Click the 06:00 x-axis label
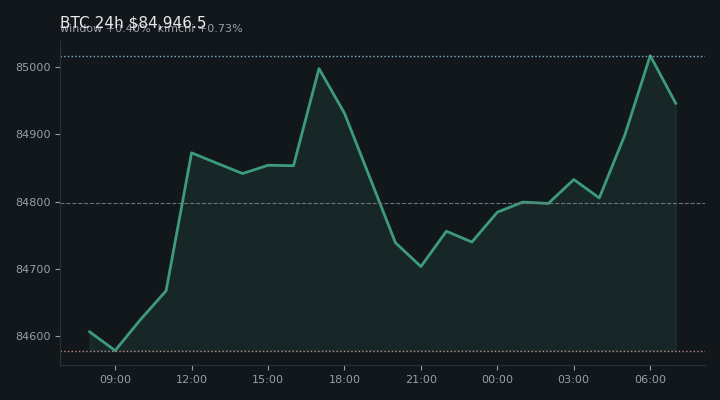Viewport: 720px width, 400px height. tap(650, 379)
